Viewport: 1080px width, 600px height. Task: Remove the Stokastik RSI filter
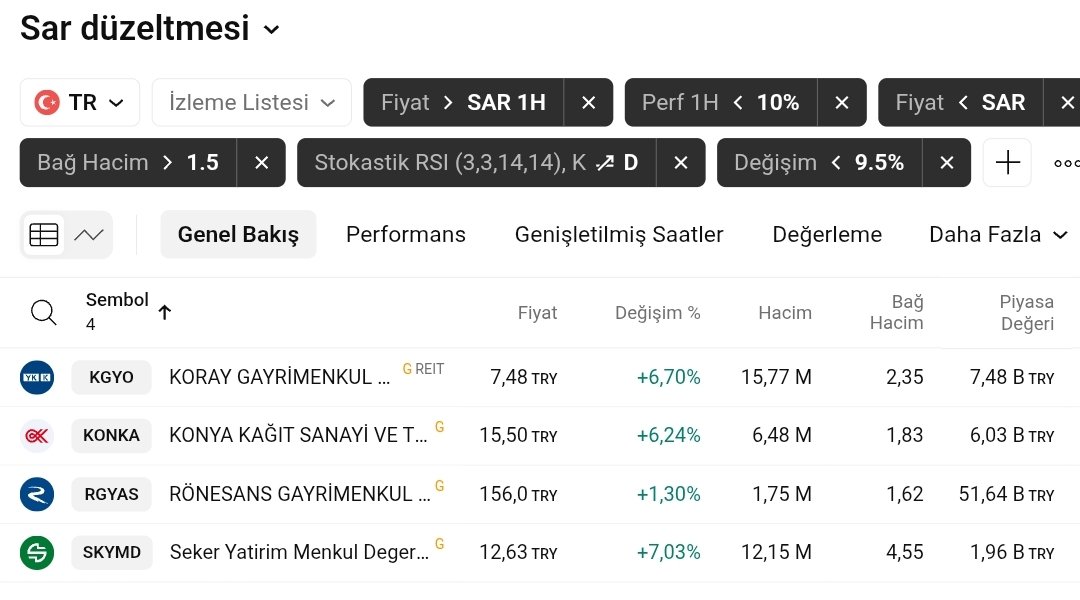(x=680, y=163)
